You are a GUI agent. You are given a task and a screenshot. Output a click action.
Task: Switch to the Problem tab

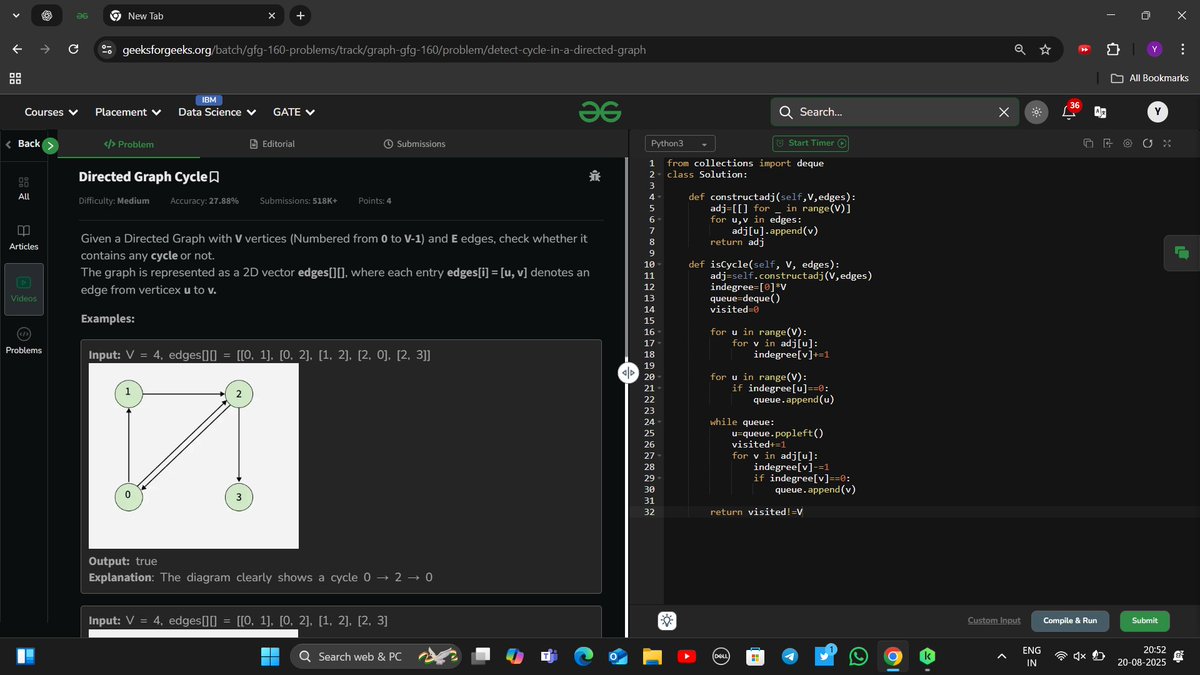129,144
